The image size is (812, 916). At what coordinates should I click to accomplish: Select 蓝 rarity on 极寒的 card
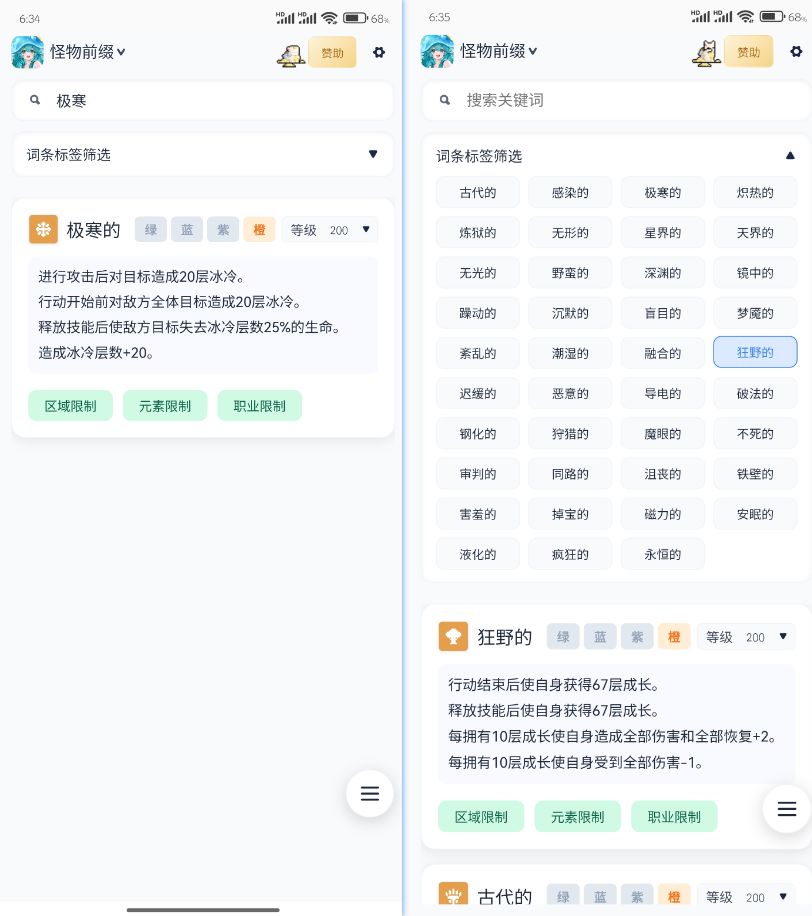point(187,230)
